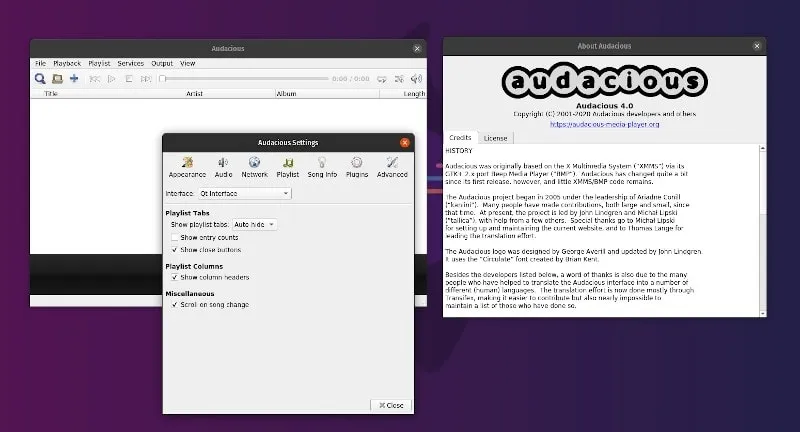
Task: Click the Add Files plus icon
Action: tap(74, 78)
